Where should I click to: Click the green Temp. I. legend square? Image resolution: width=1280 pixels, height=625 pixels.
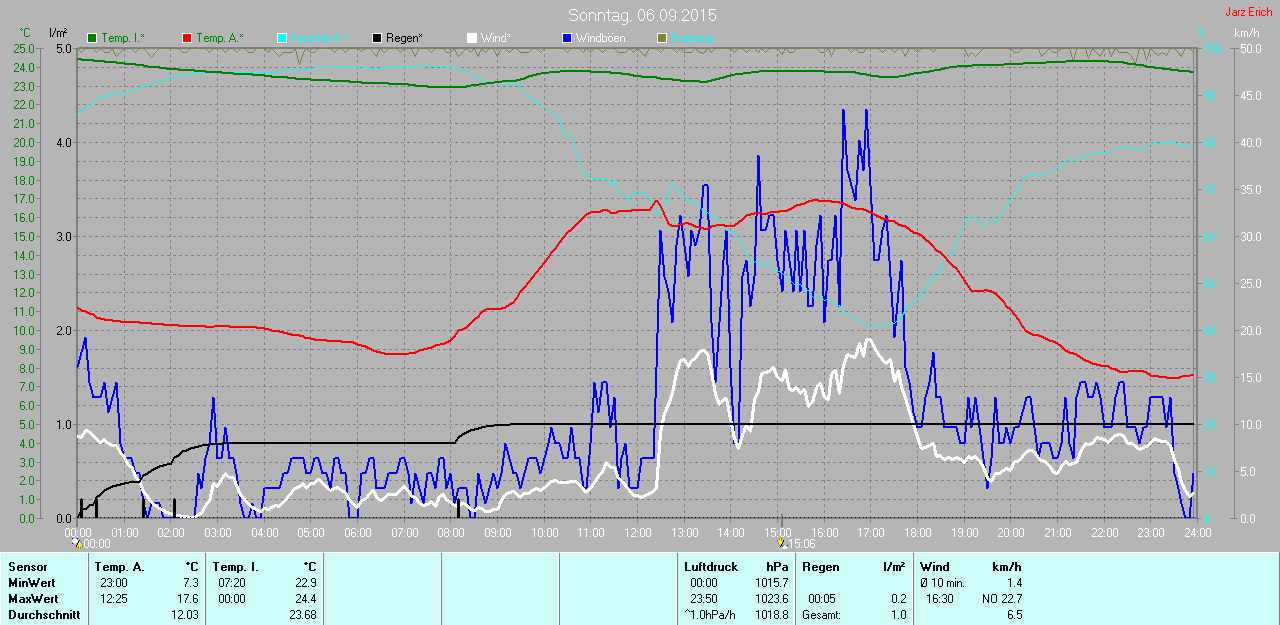click(x=93, y=38)
